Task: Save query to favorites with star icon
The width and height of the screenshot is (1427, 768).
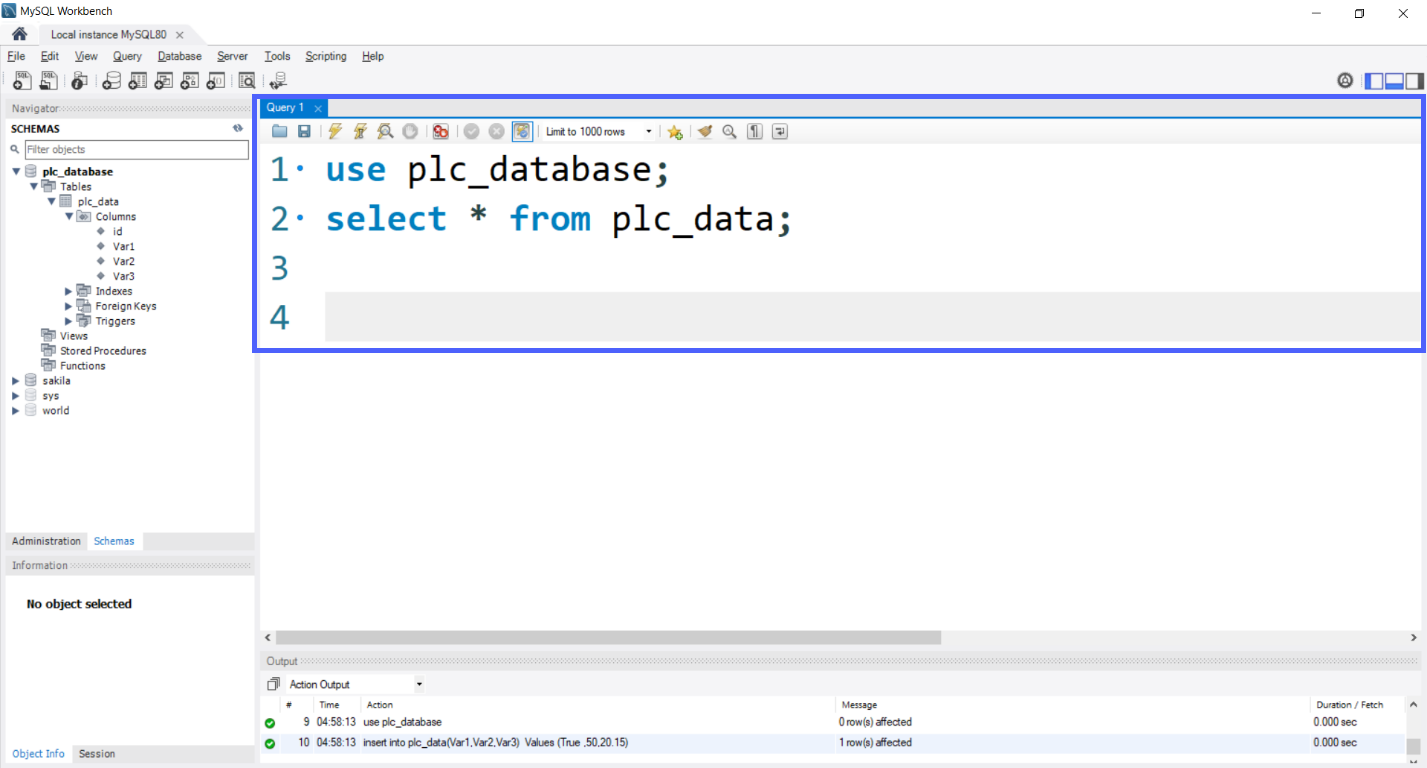Action: (x=675, y=131)
